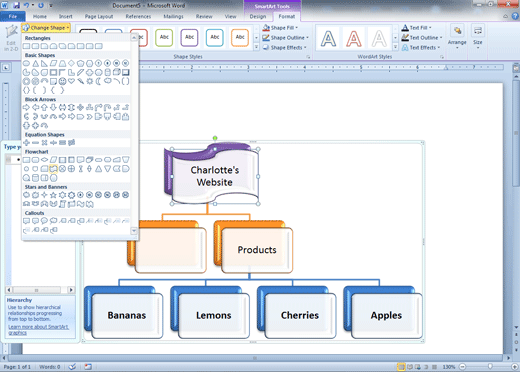
Task: Expand the Shape Fill options
Action: (x=280, y=28)
